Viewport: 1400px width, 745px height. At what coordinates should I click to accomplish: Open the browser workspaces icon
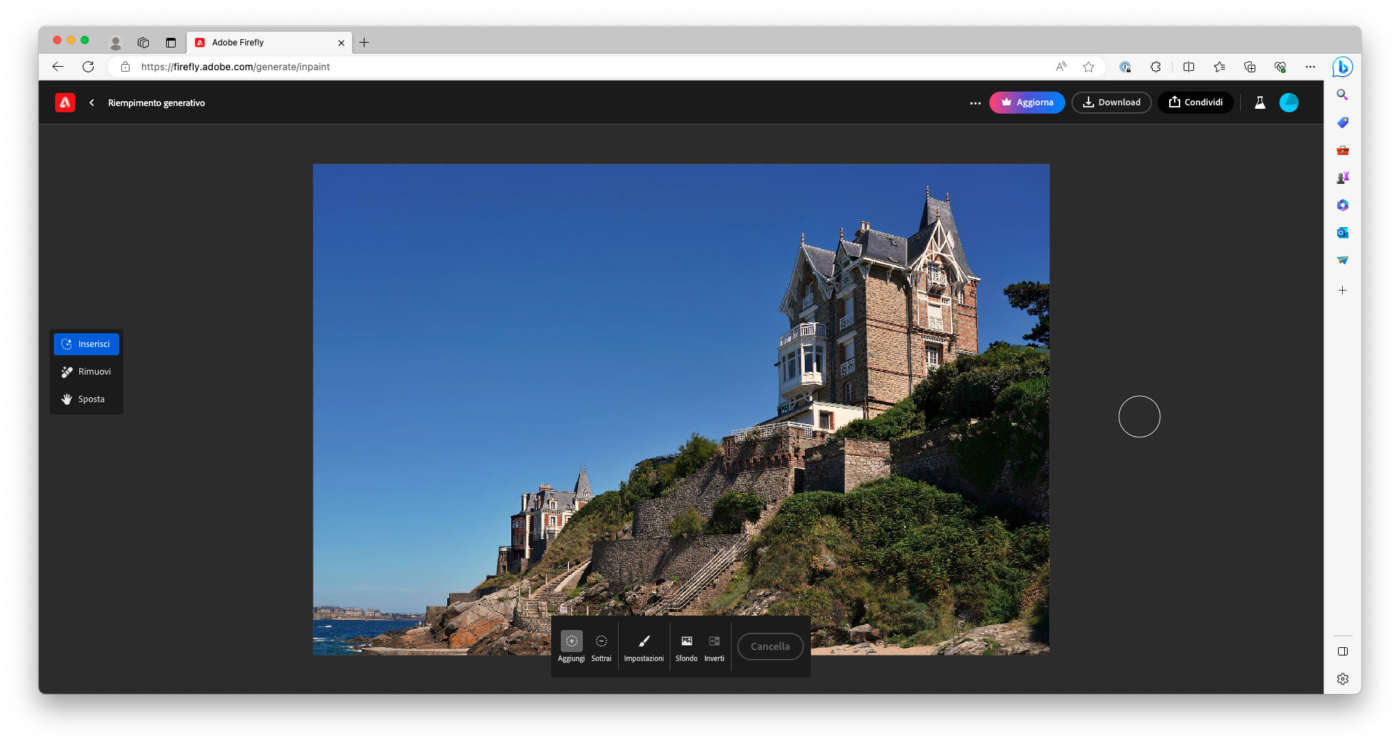click(x=143, y=43)
